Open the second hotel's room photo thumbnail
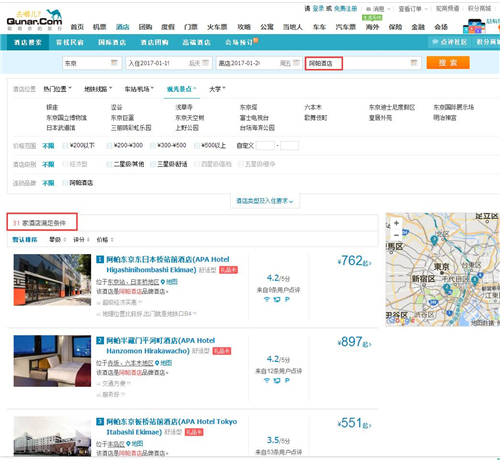This screenshot has height=460, width=500. click(x=52, y=361)
